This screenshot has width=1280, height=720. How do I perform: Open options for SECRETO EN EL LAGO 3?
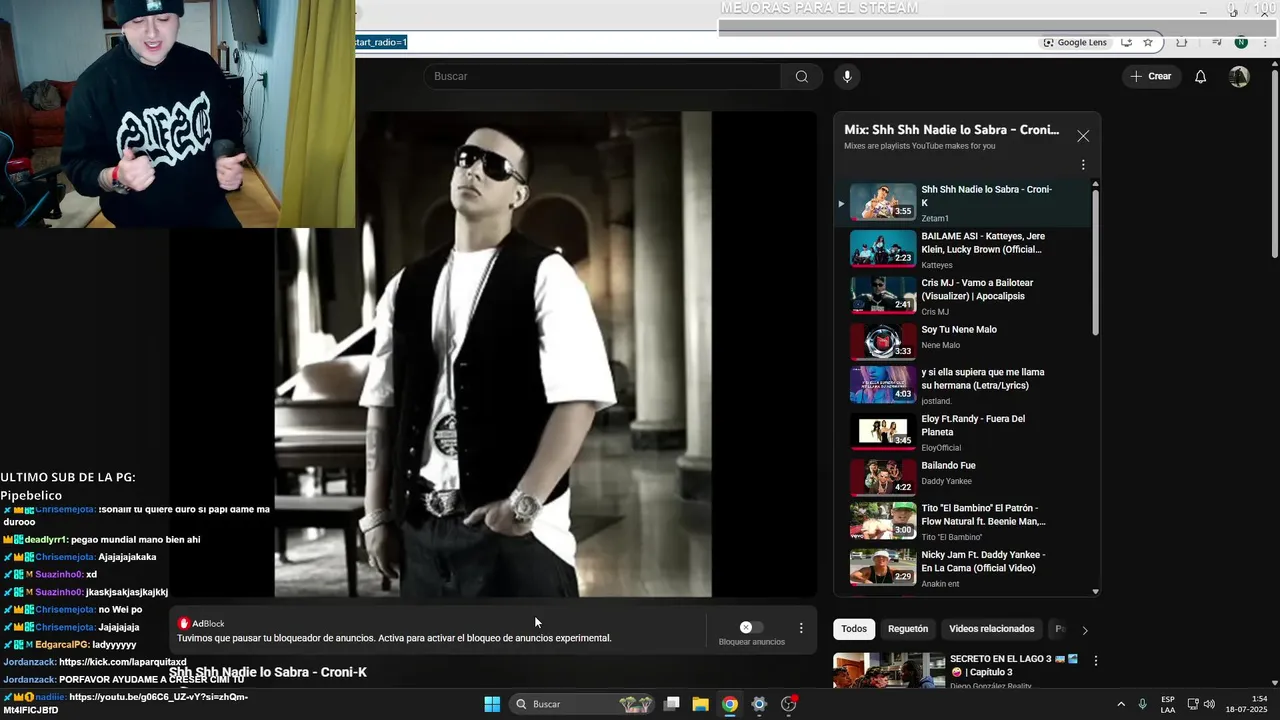click(1096, 661)
